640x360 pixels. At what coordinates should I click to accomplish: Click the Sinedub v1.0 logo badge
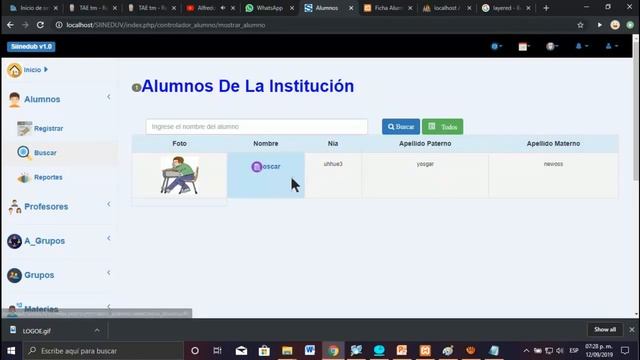point(31,47)
